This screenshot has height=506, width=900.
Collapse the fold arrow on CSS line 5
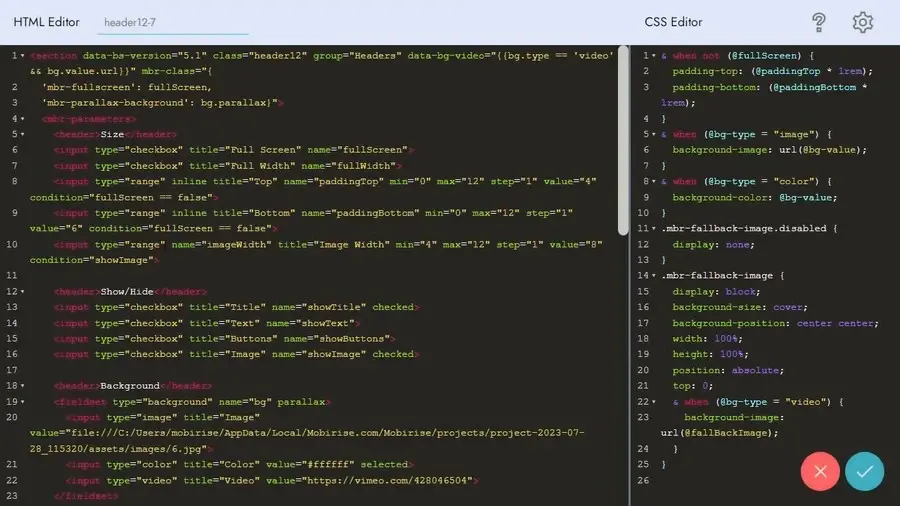coord(654,134)
